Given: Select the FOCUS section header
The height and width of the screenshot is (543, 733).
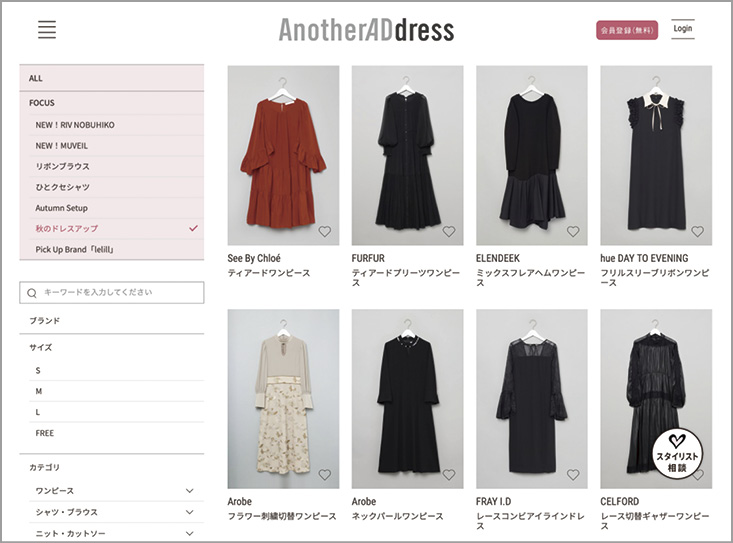Looking at the screenshot, I should click(x=112, y=103).
